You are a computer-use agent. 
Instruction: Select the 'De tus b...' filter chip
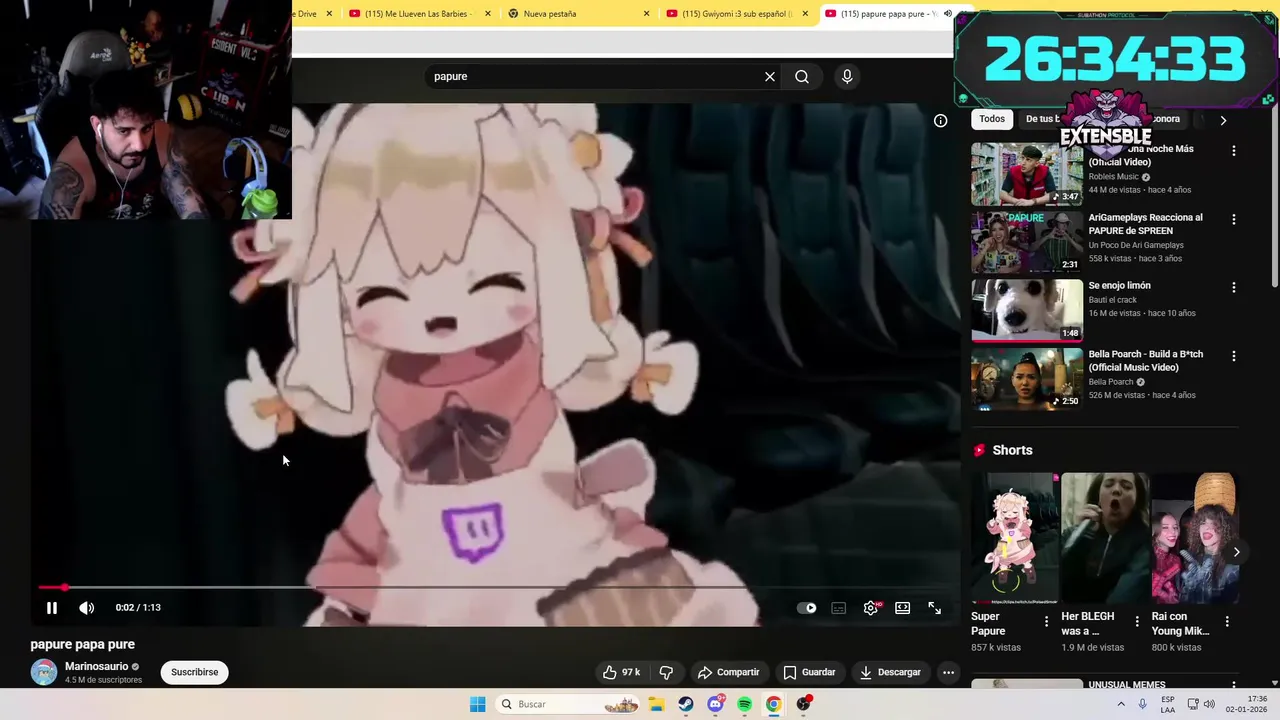coord(1040,119)
